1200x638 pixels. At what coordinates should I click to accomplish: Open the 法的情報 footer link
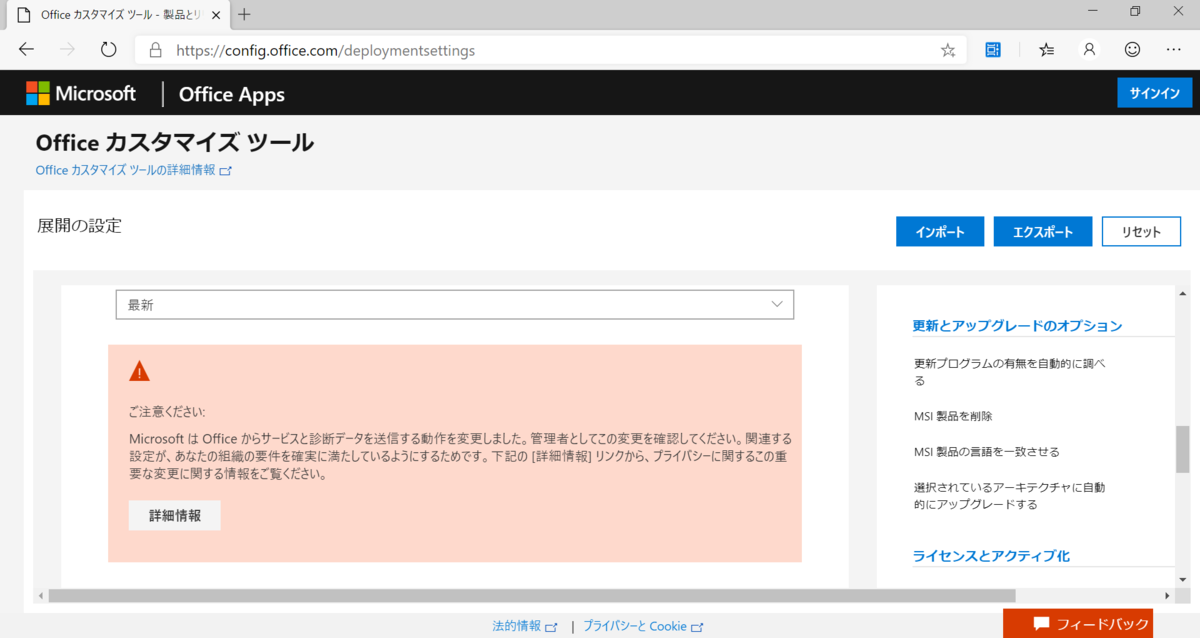[x=524, y=626]
